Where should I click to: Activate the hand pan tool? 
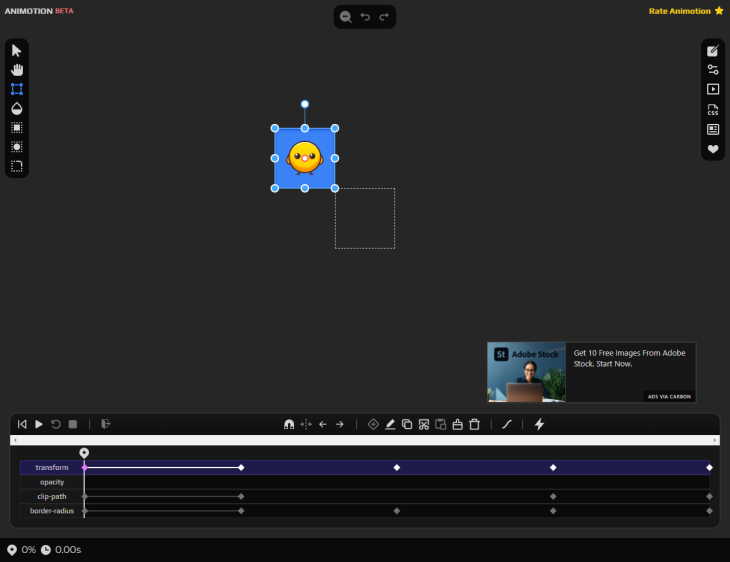click(x=16, y=69)
